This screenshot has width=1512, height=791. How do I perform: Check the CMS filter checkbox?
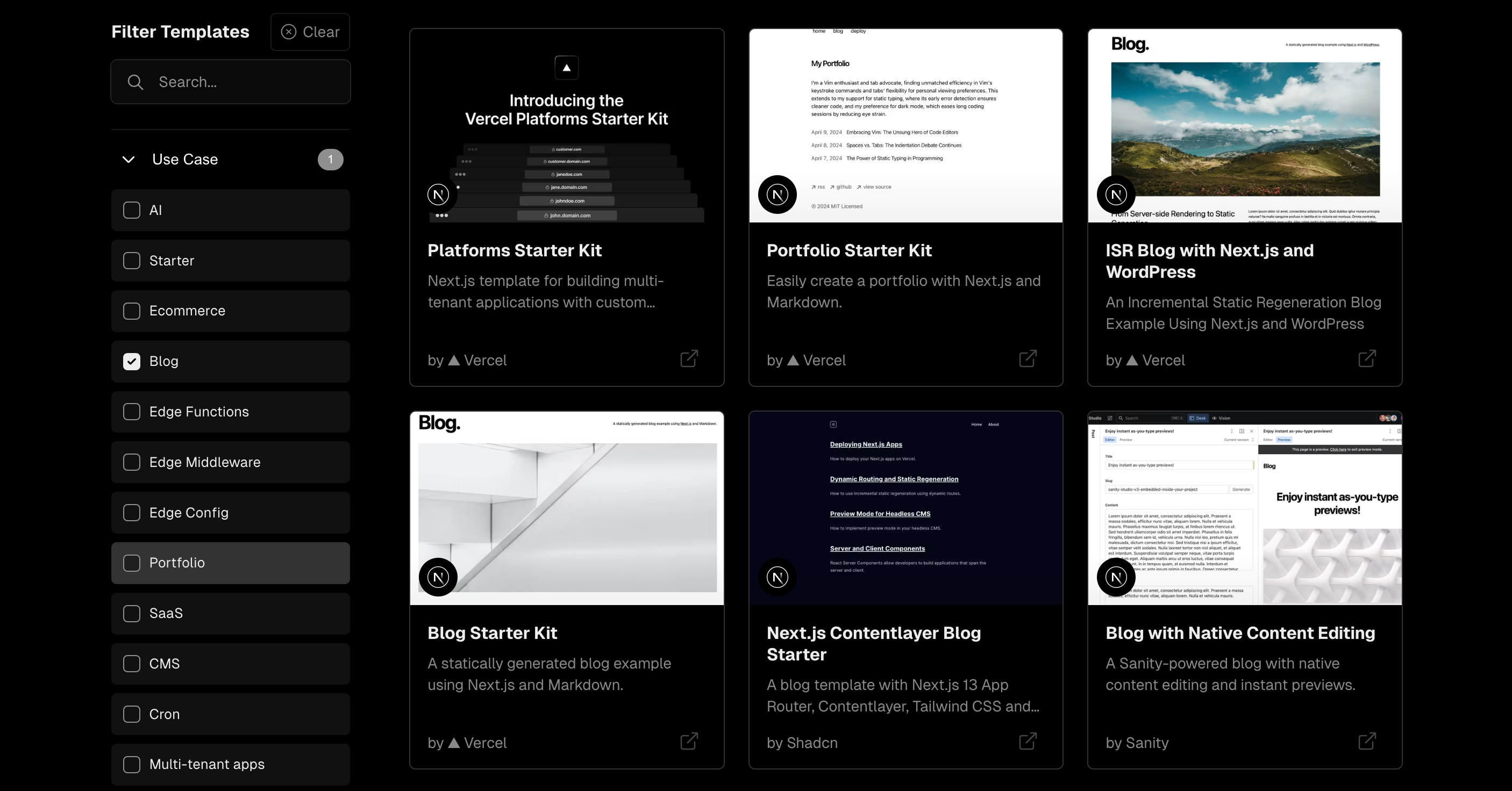132,664
